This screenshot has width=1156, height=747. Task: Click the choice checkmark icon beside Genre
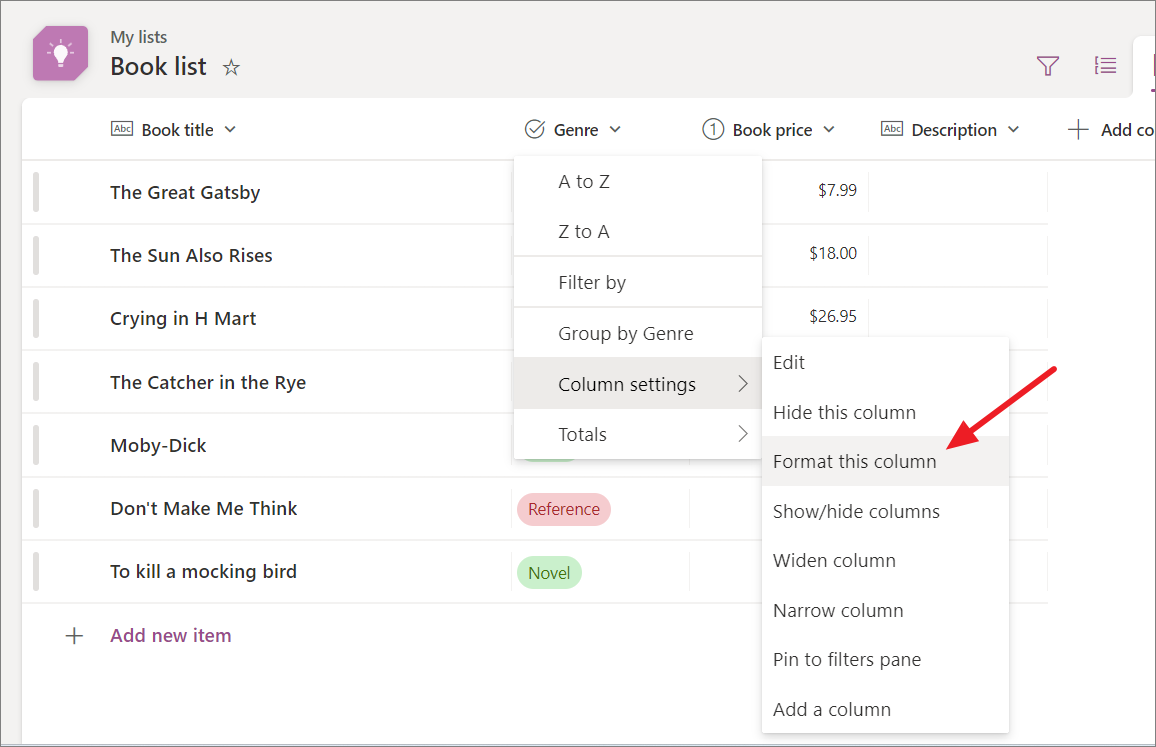(534, 129)
